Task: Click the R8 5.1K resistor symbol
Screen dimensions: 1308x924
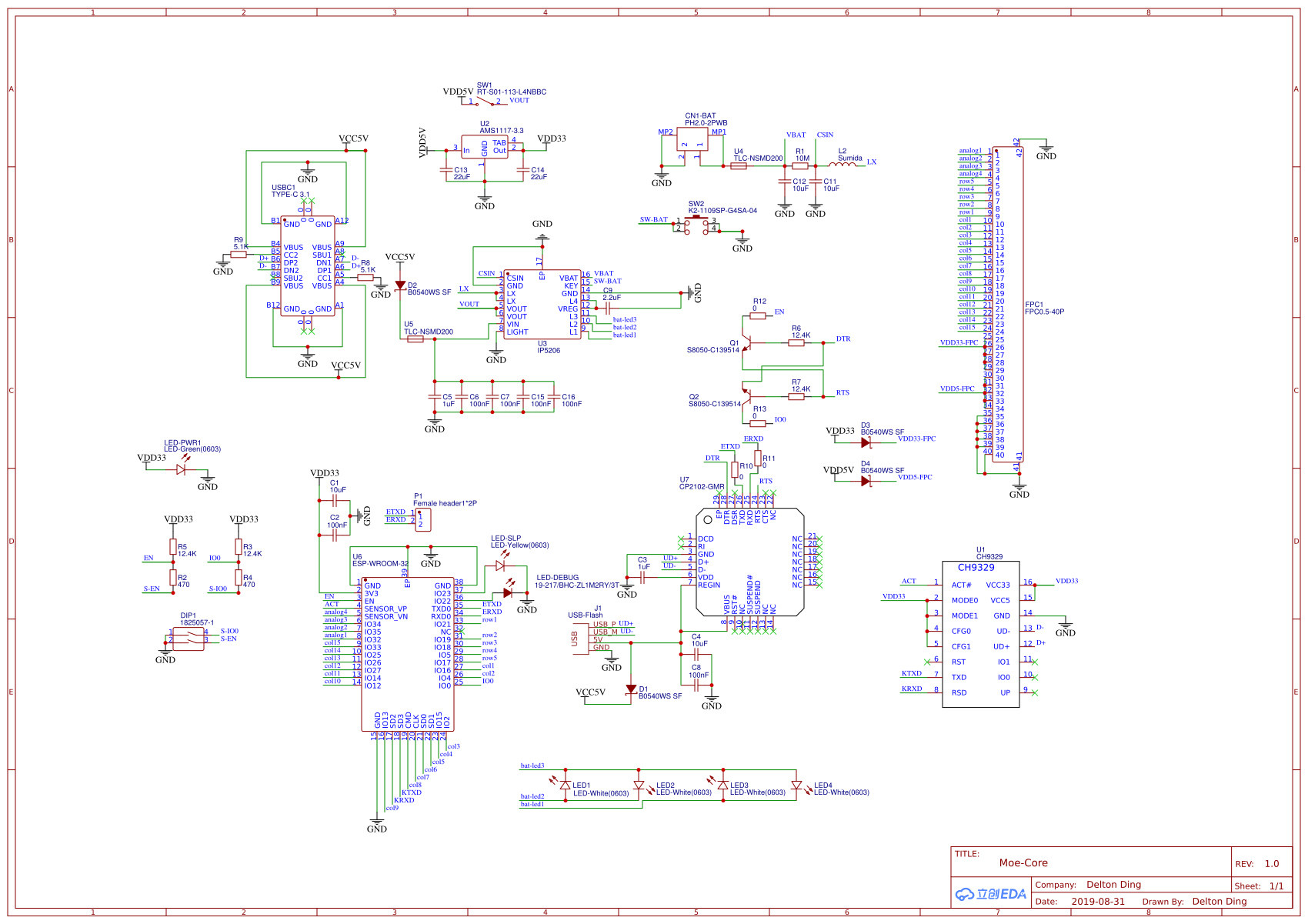Action: pyautogui.click(x=365, y=277)
